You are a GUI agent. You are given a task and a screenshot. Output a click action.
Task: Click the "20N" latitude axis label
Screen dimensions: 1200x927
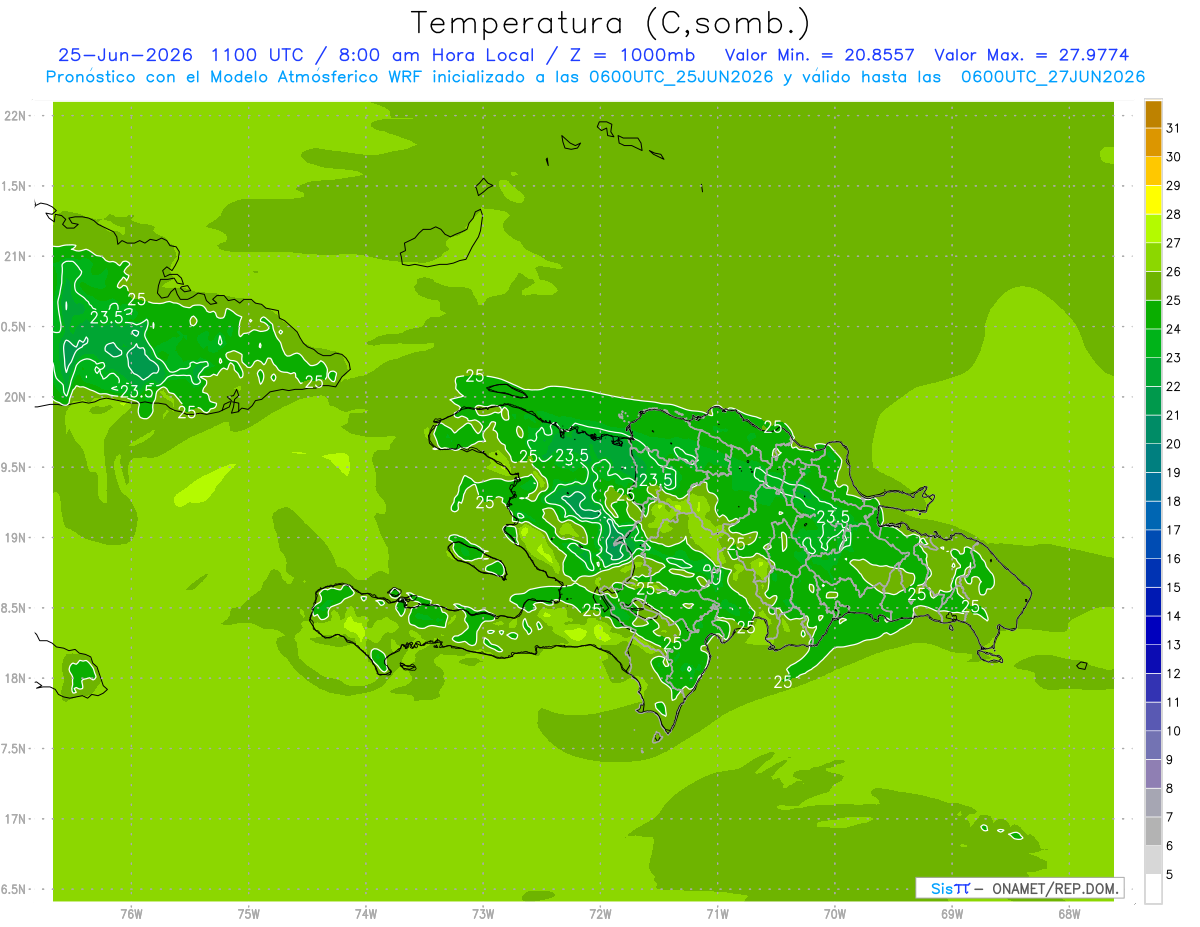(17, 397)
